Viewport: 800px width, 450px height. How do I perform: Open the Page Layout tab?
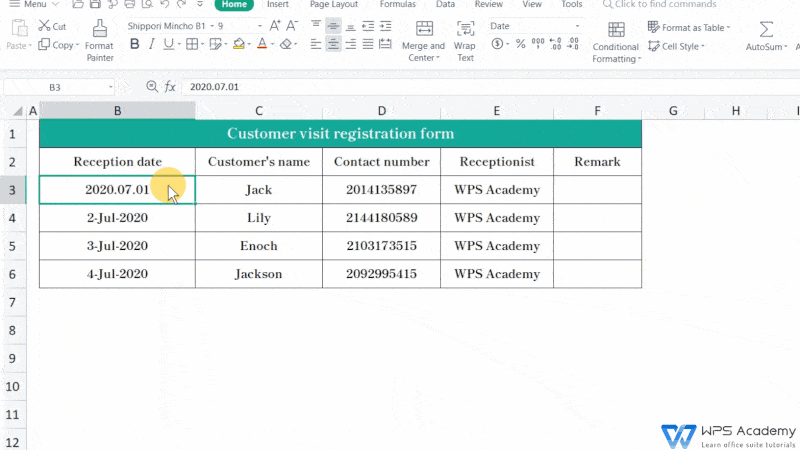(x=334, y=4)
